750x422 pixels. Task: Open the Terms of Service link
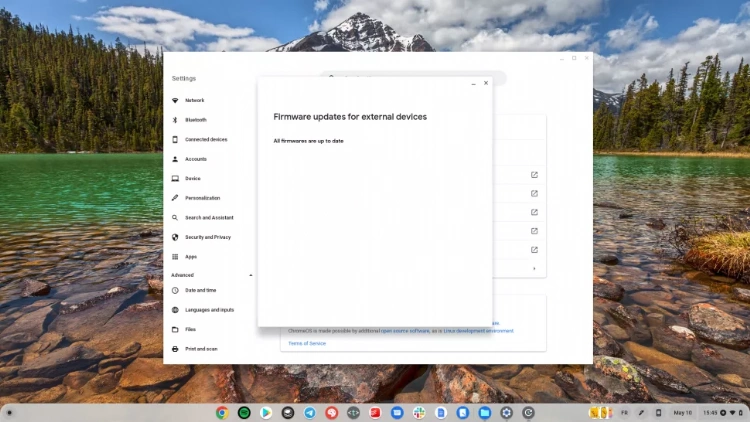click(x=307, y=343)
